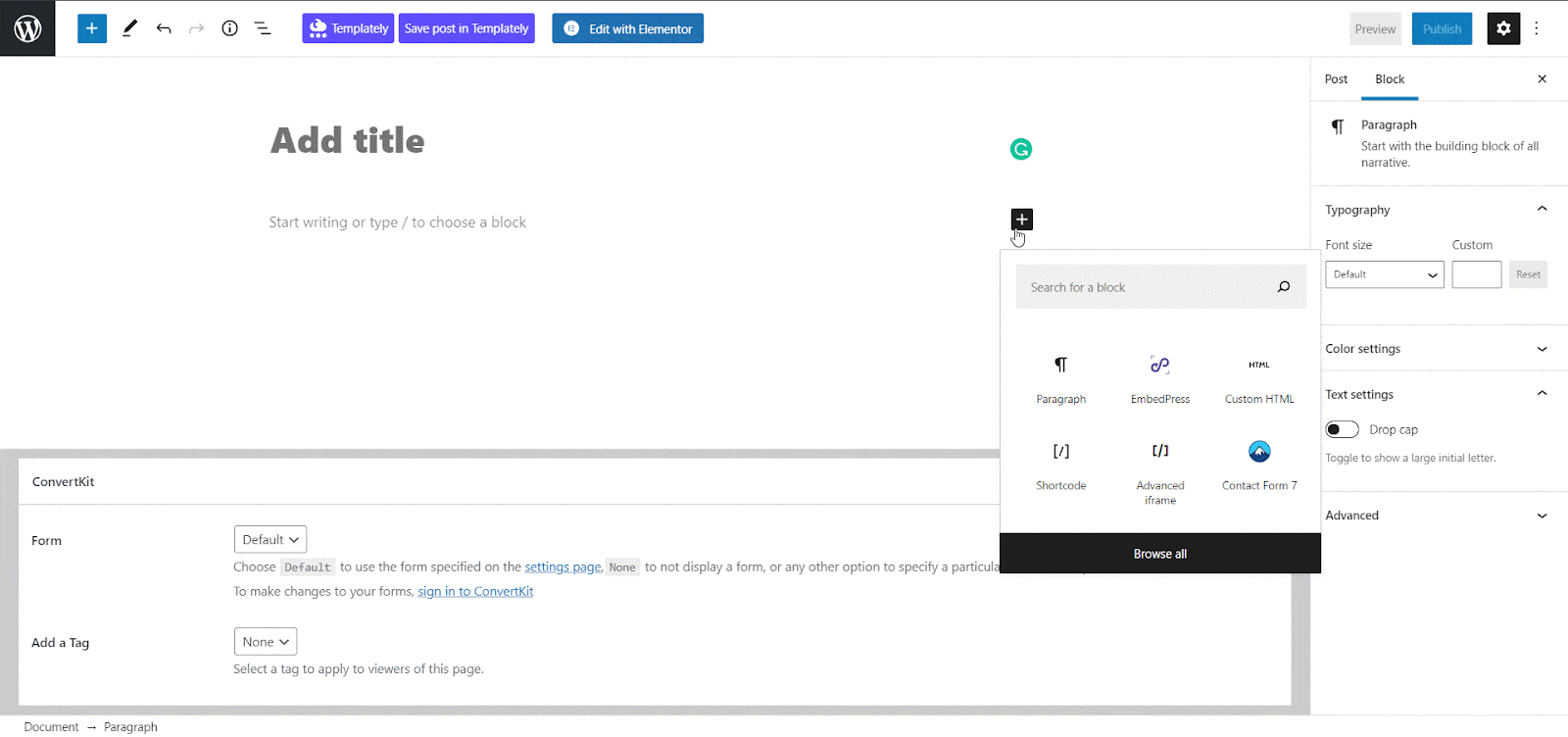Image resolution: width=1568 pixels, height=737 pixels.
Task: Select the Tools pencil icon
Action: click(x=129, y=28)
